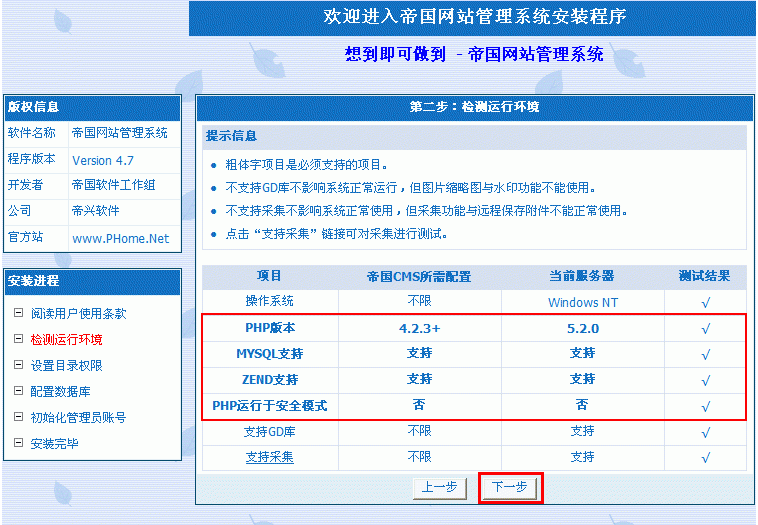Click the 帝兴软件 company text
The height and width of the screenshot is (525, 758).
point(96,211)
